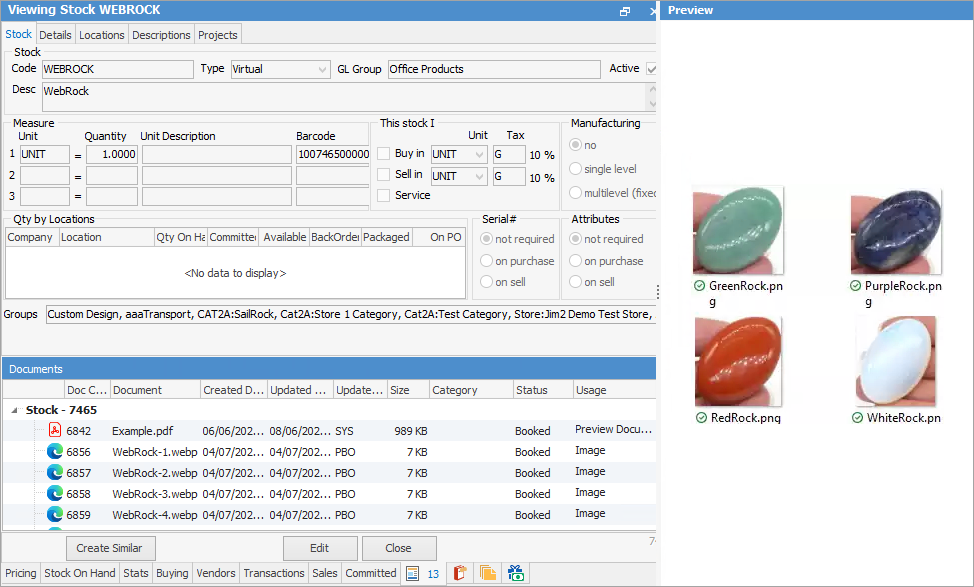974x587 pixels.
Task: Click the yellow stacked folders icon
Action: pyautogui.click(x=488, y=574)
